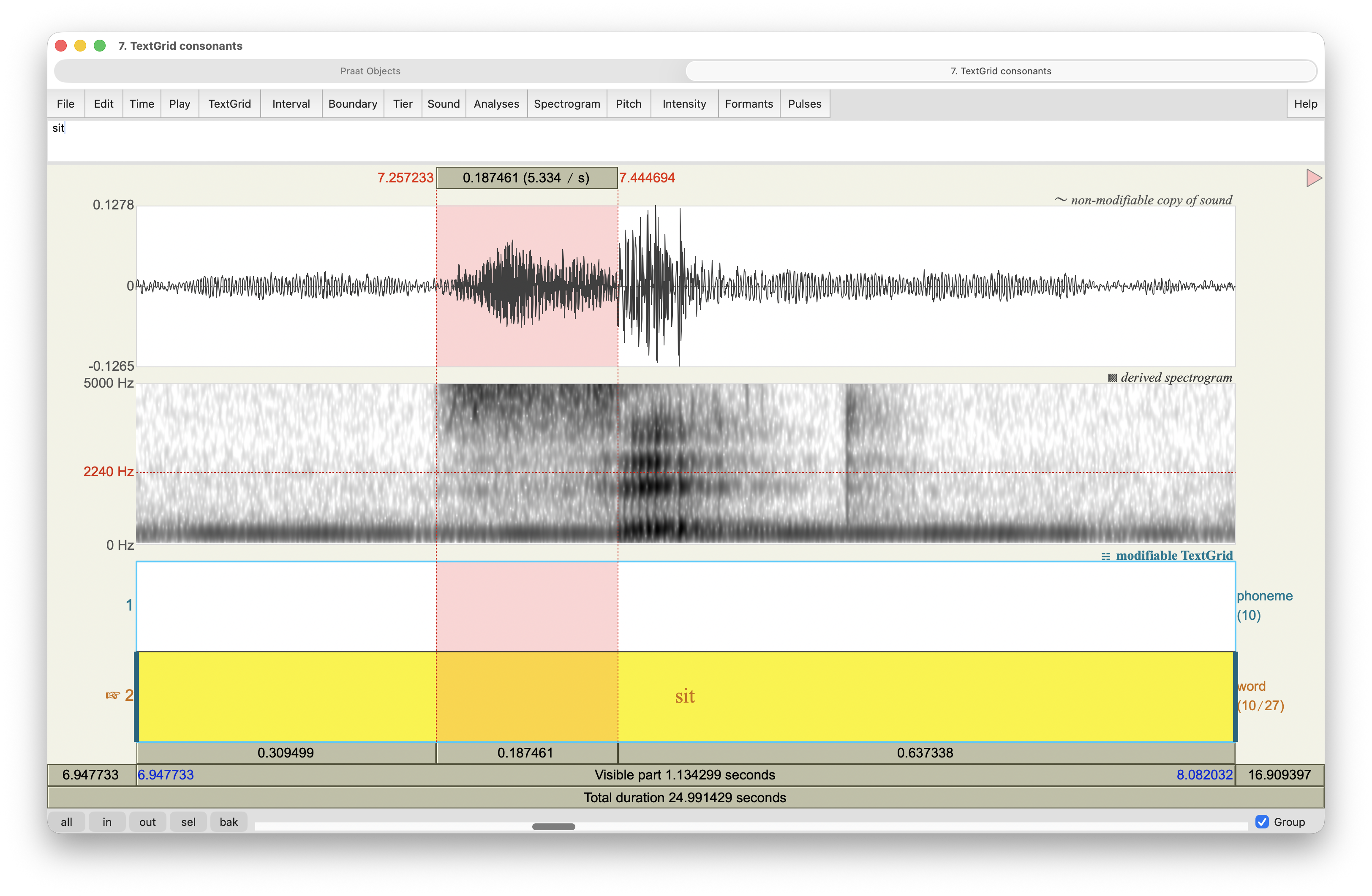Click the 5000 Hz spectrogram top label
The width and height of the screenshot is (1372, 896).
click(109, 383)
